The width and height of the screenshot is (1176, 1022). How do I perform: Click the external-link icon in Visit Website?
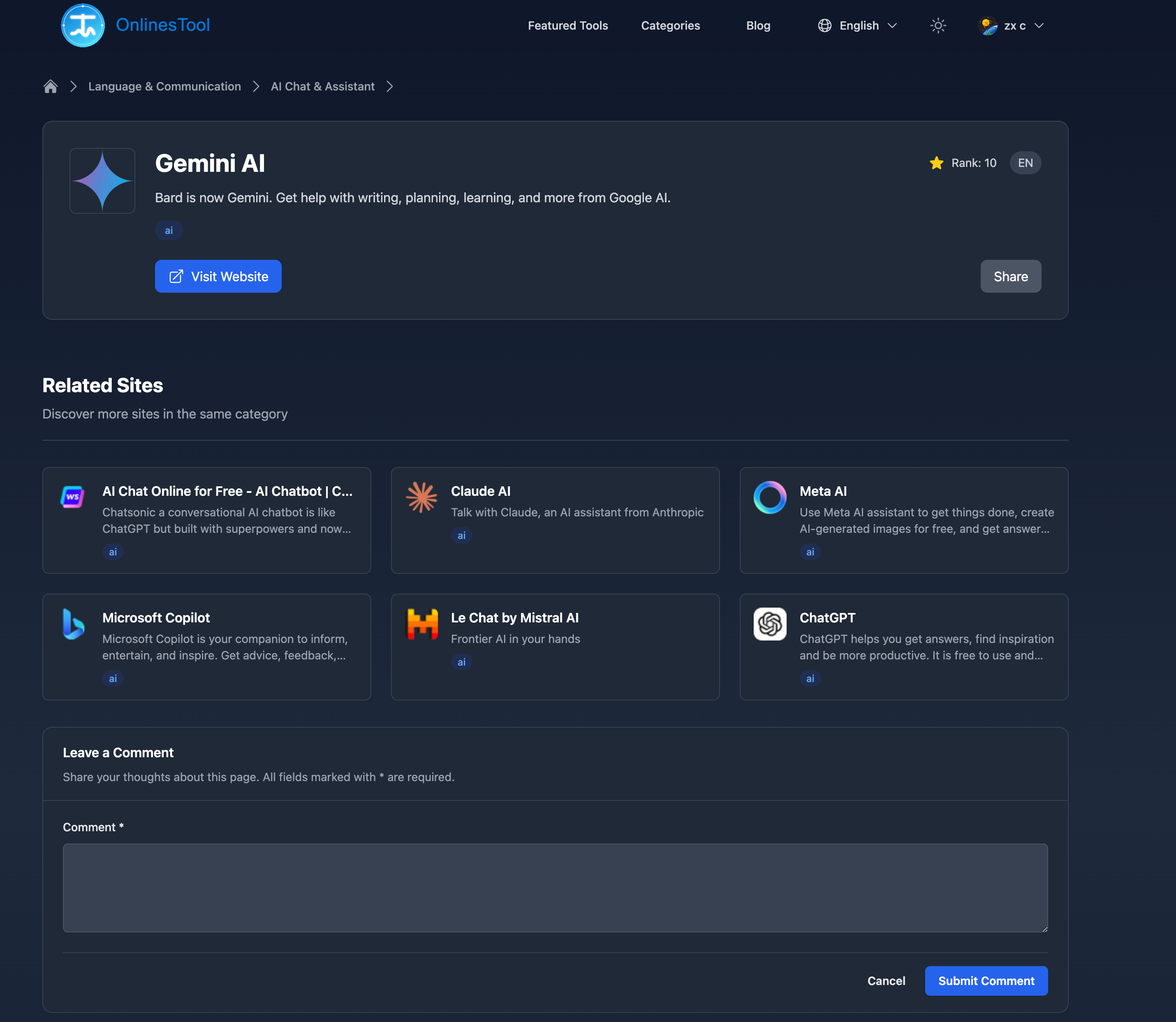[176, 277]
